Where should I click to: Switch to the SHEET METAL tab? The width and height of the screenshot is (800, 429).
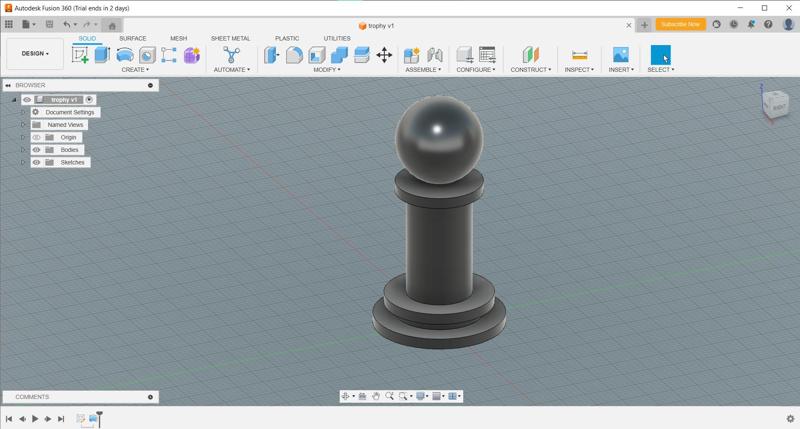pyautogui.click(x=230, y=38)
